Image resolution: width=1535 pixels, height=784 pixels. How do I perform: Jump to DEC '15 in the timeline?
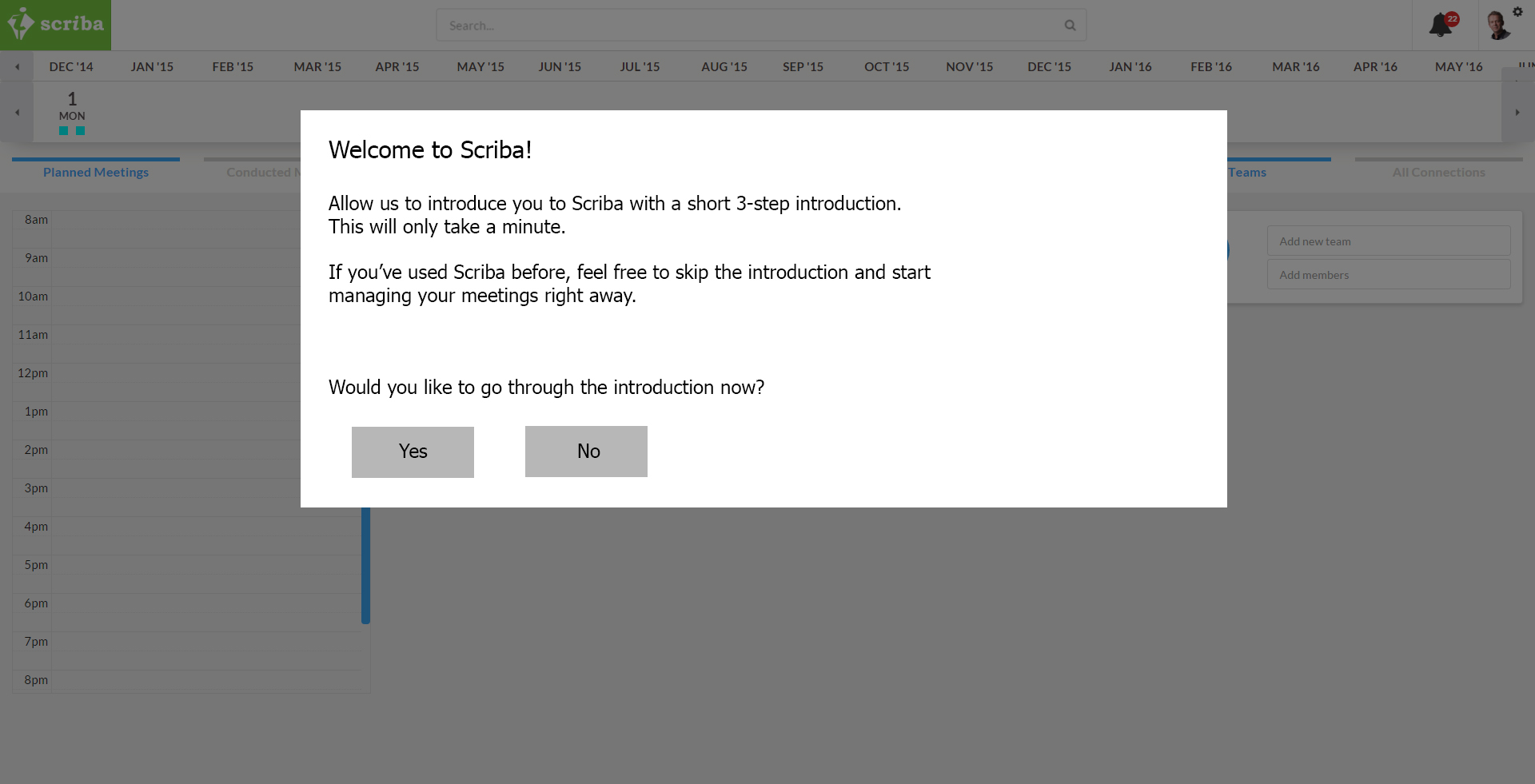click(x=1049, y=67)
